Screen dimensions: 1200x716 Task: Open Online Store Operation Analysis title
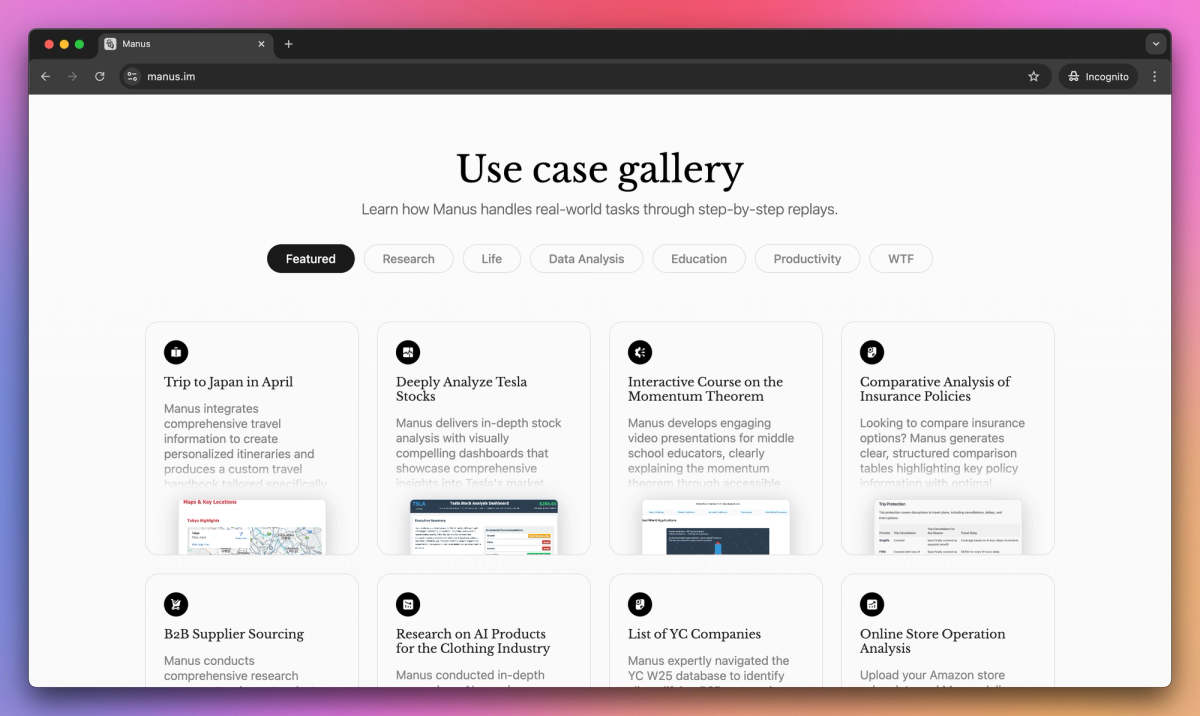(x=932, y=641)
